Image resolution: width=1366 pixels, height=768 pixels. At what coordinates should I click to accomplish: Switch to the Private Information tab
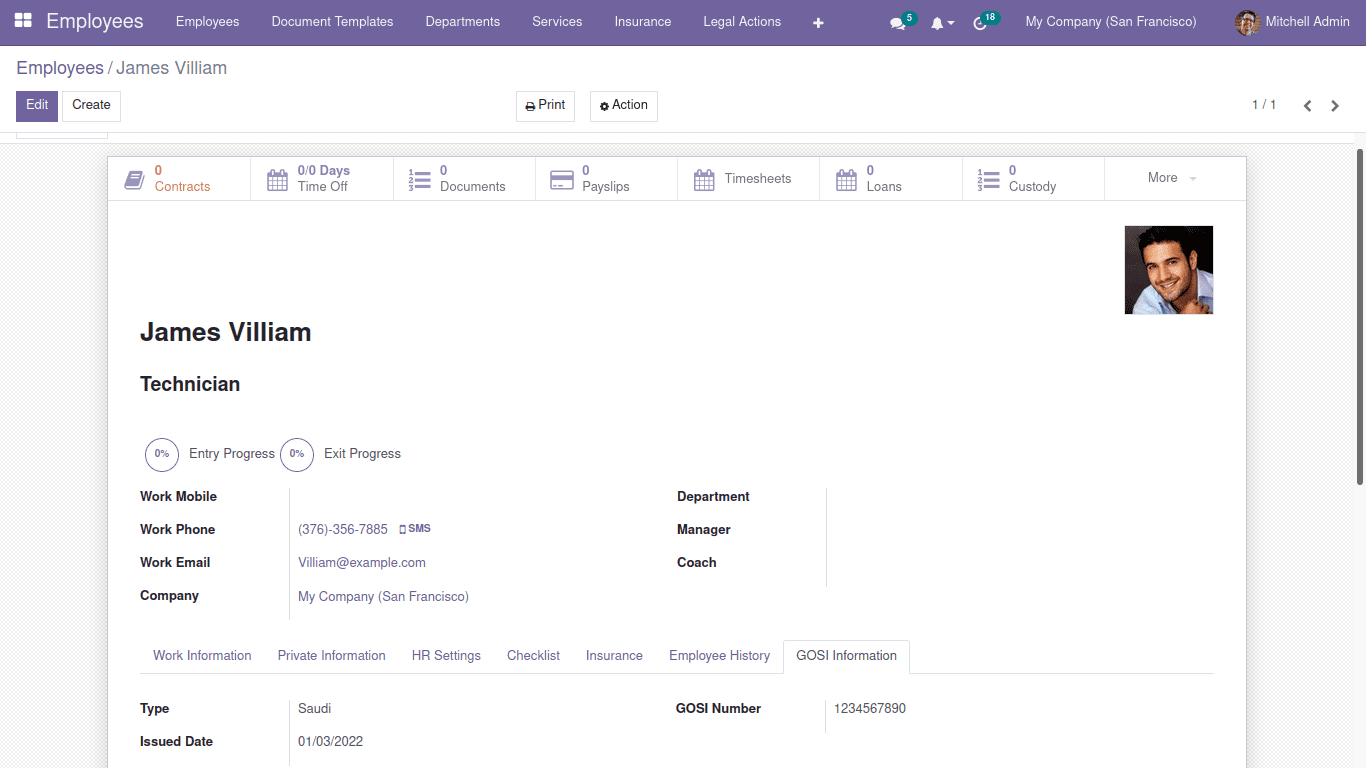coord(331,655)
